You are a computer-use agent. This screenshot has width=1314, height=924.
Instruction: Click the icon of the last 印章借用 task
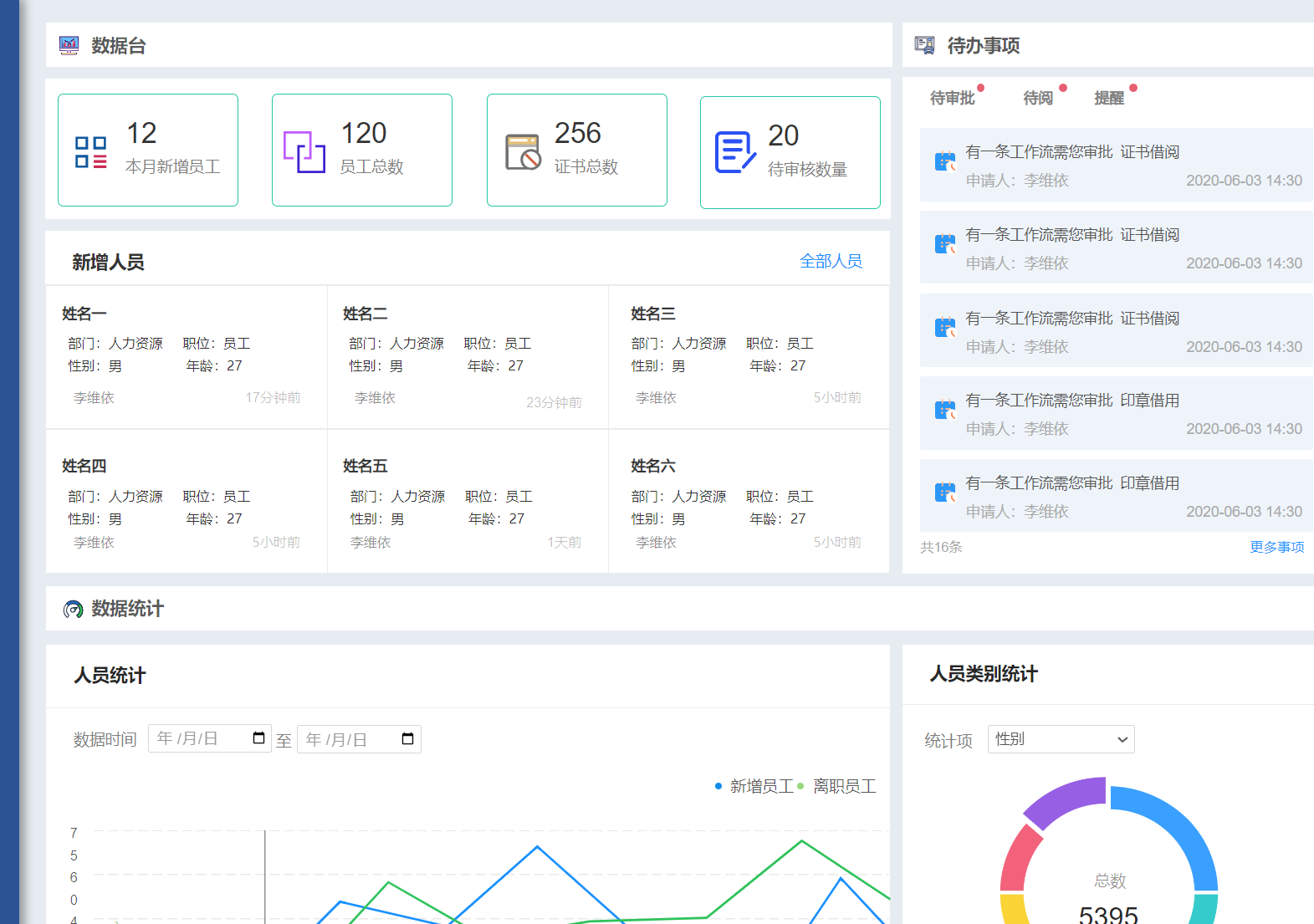click(x=945, y=493)
